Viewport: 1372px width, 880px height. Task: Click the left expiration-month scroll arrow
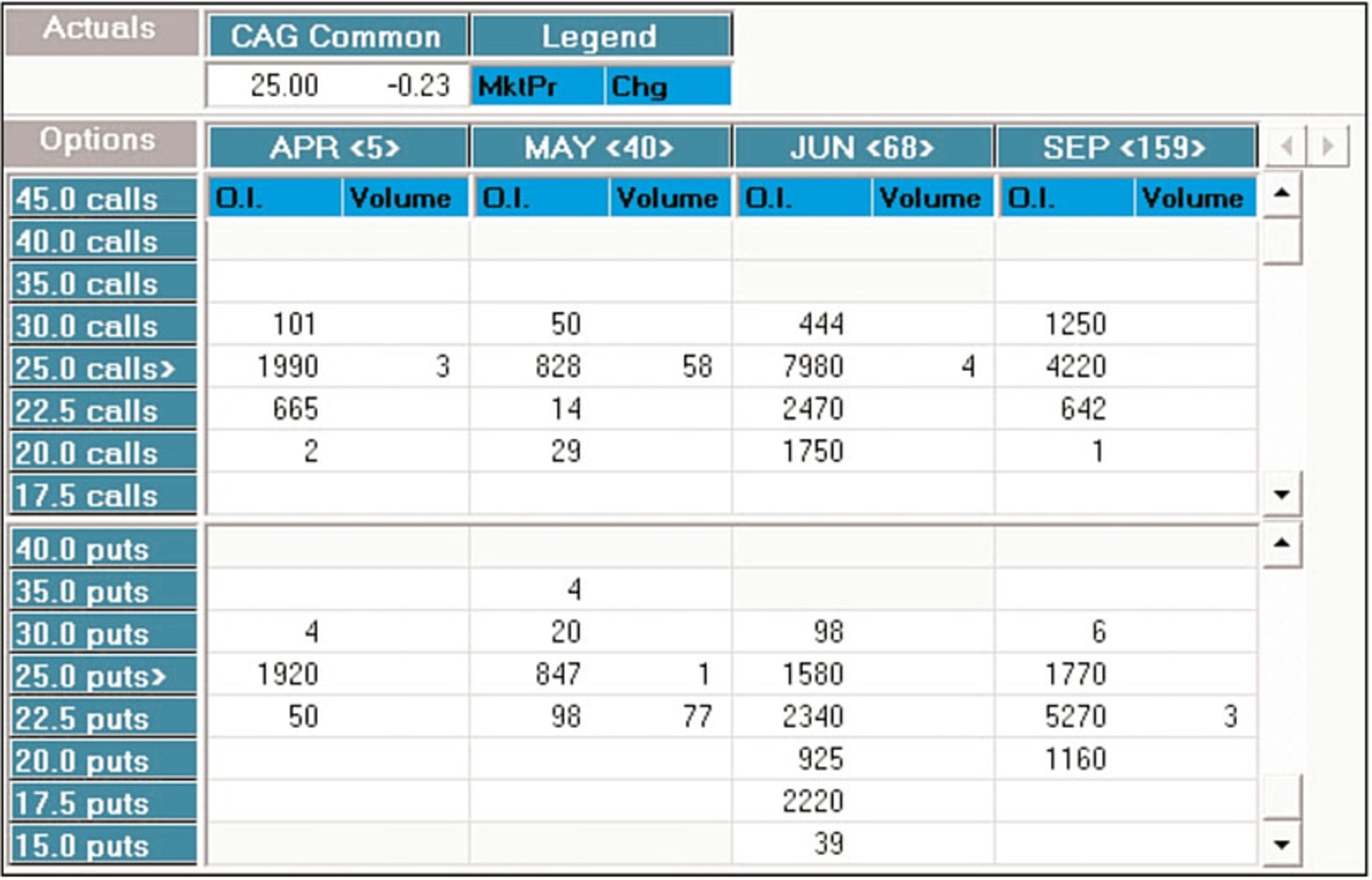1286,147
